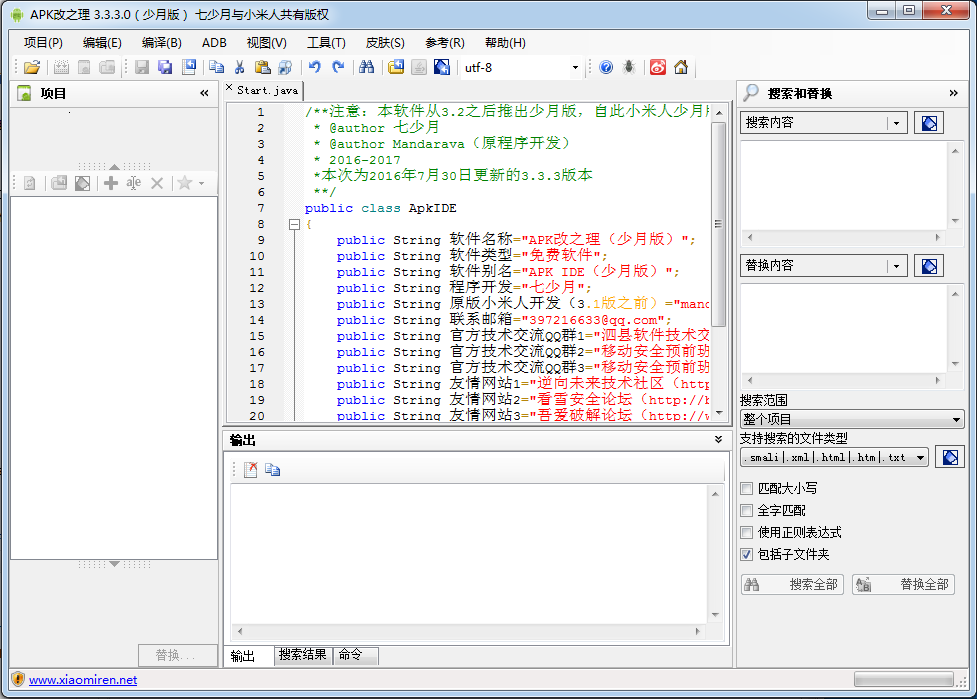Click the blue icon next to 替换内容 field
The image size is (977, 699).
(x=929, y=266)
